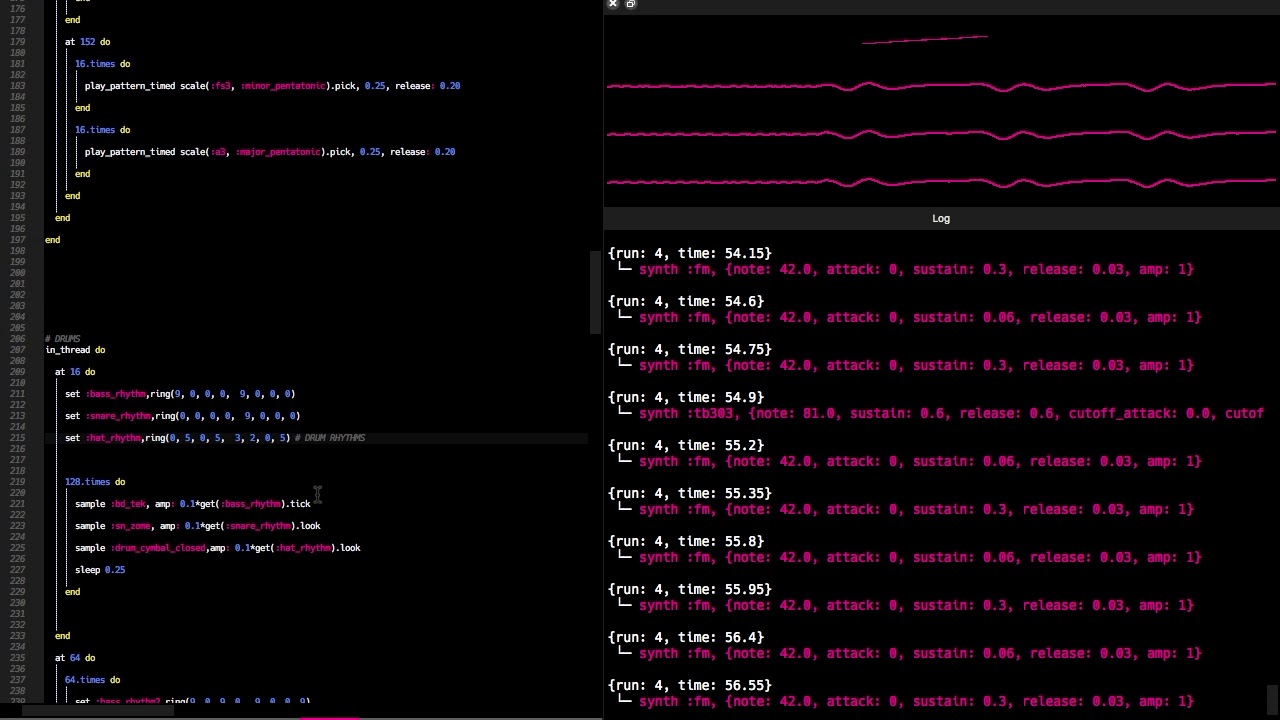Click the 'sample :sn_zome' line
The width and height of the screenshot is (1280, 720).
(198, 526)
